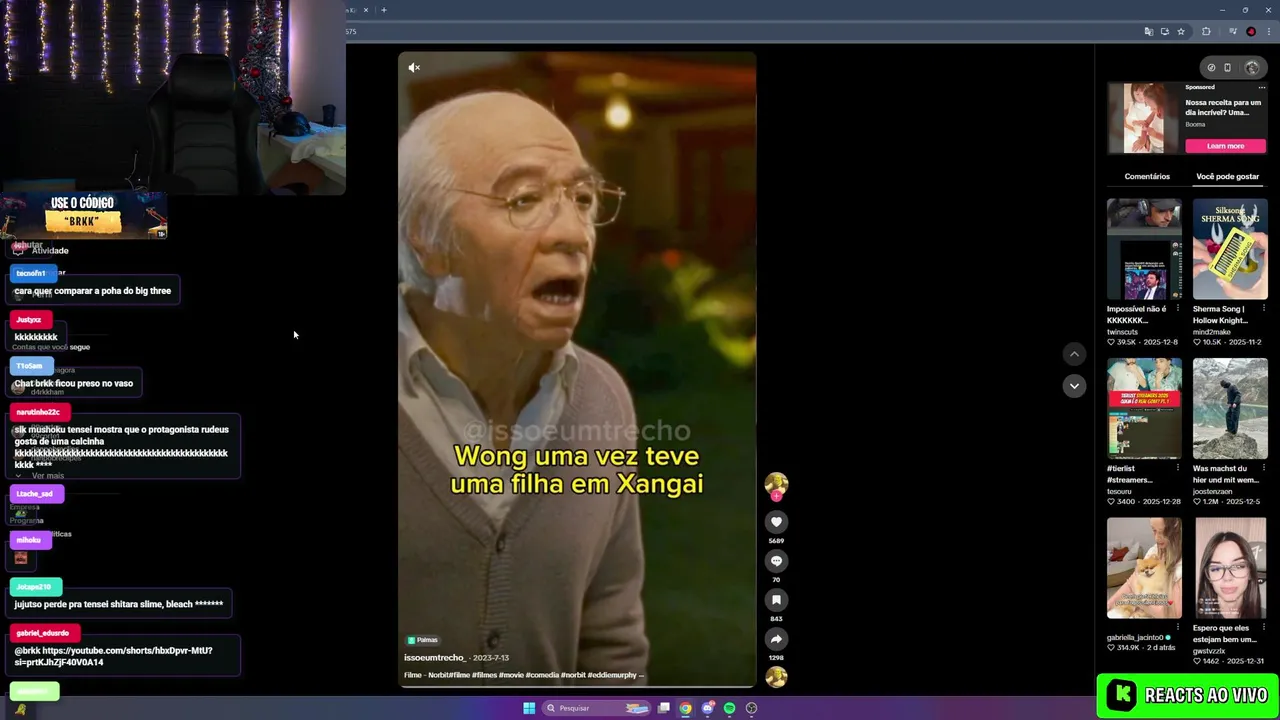Open #tierlist #streamers video thumbnail
Image resolution: width=1280 pixels, height=720 pixels.
pos(1144,408)
